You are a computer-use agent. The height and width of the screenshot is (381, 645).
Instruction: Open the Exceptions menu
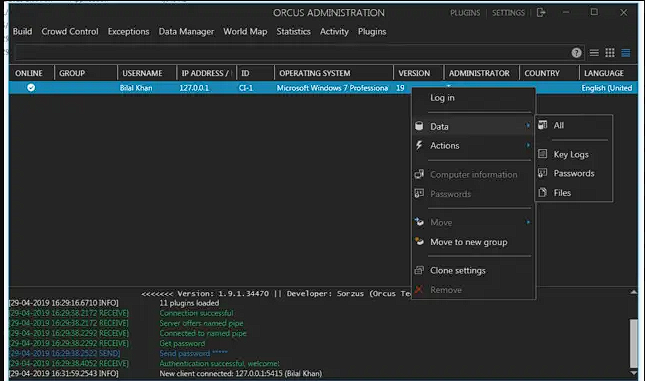point(128,31)
